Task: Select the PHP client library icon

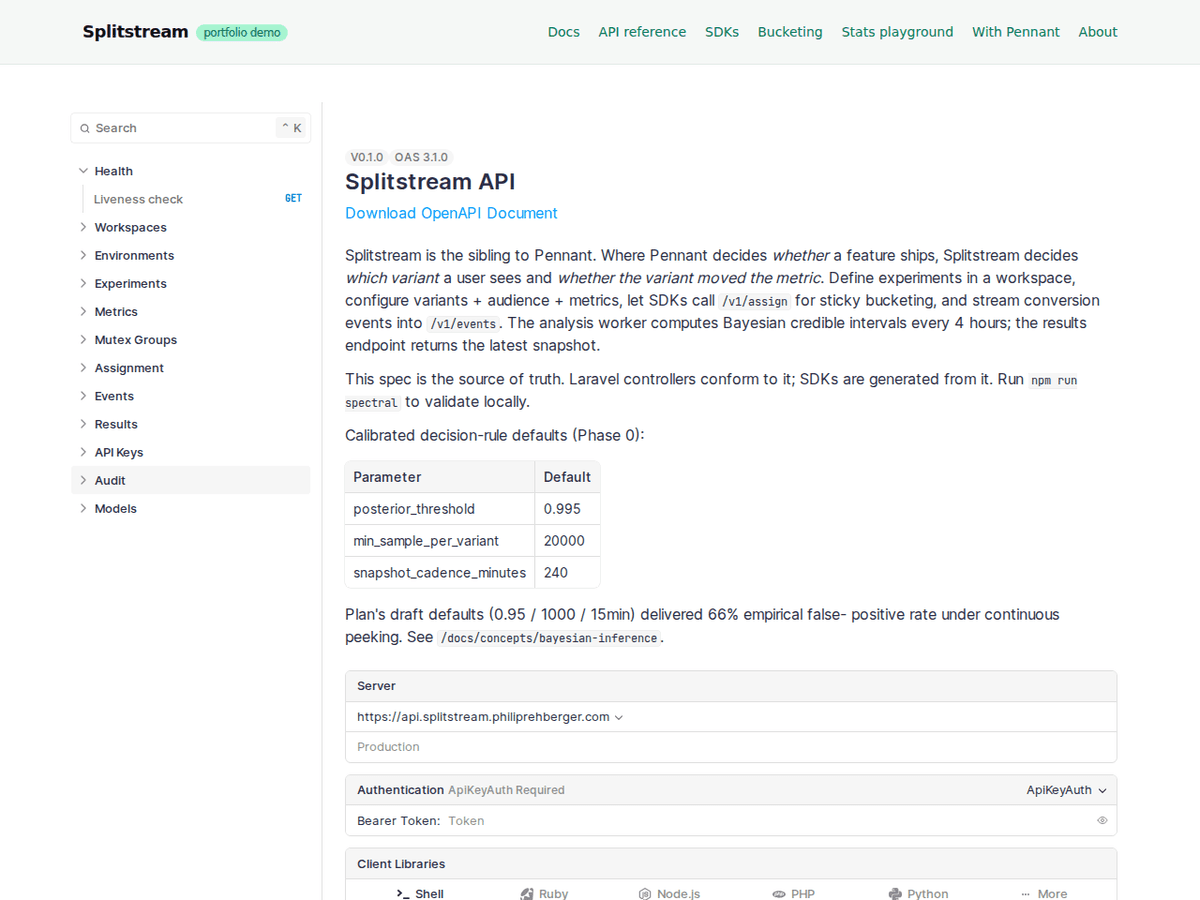Action: coord(779,894)
